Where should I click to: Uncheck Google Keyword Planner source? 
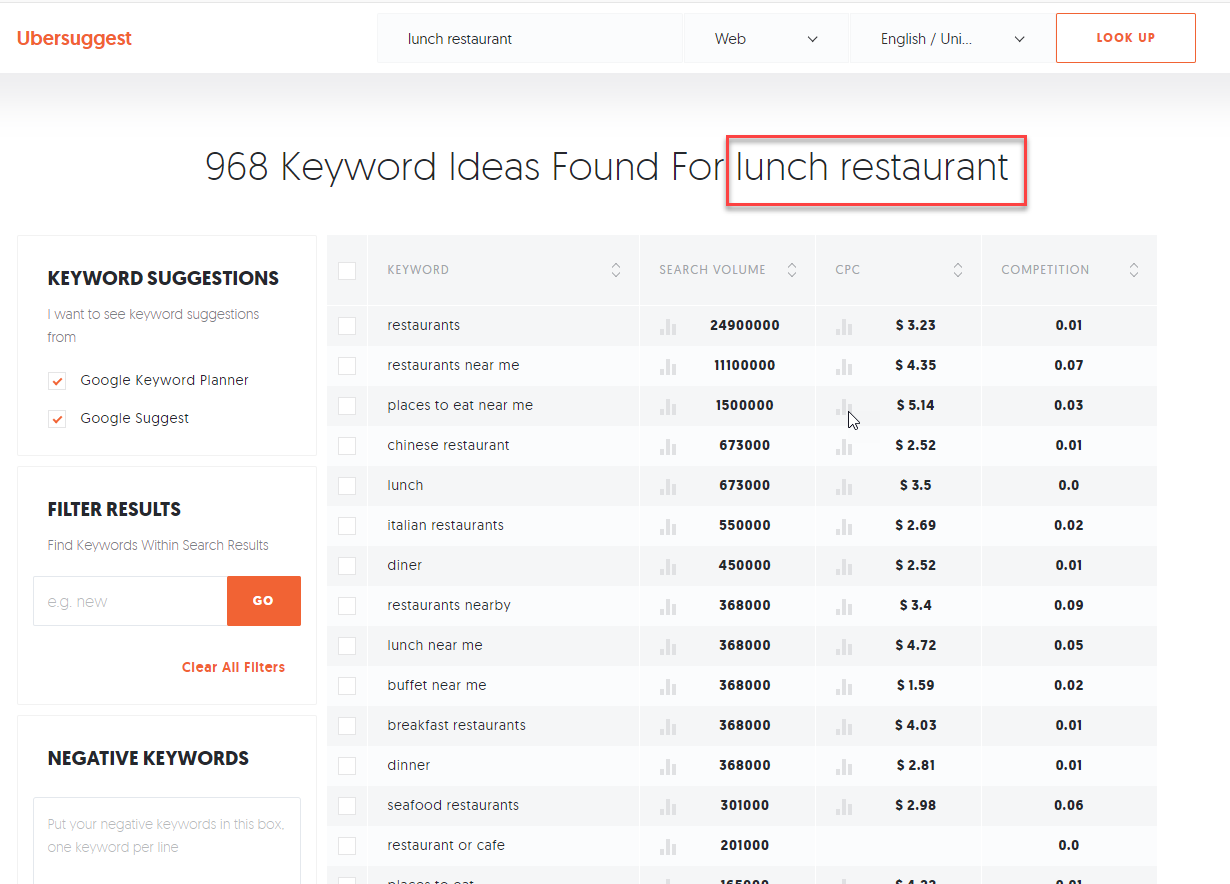pos(57,381)
